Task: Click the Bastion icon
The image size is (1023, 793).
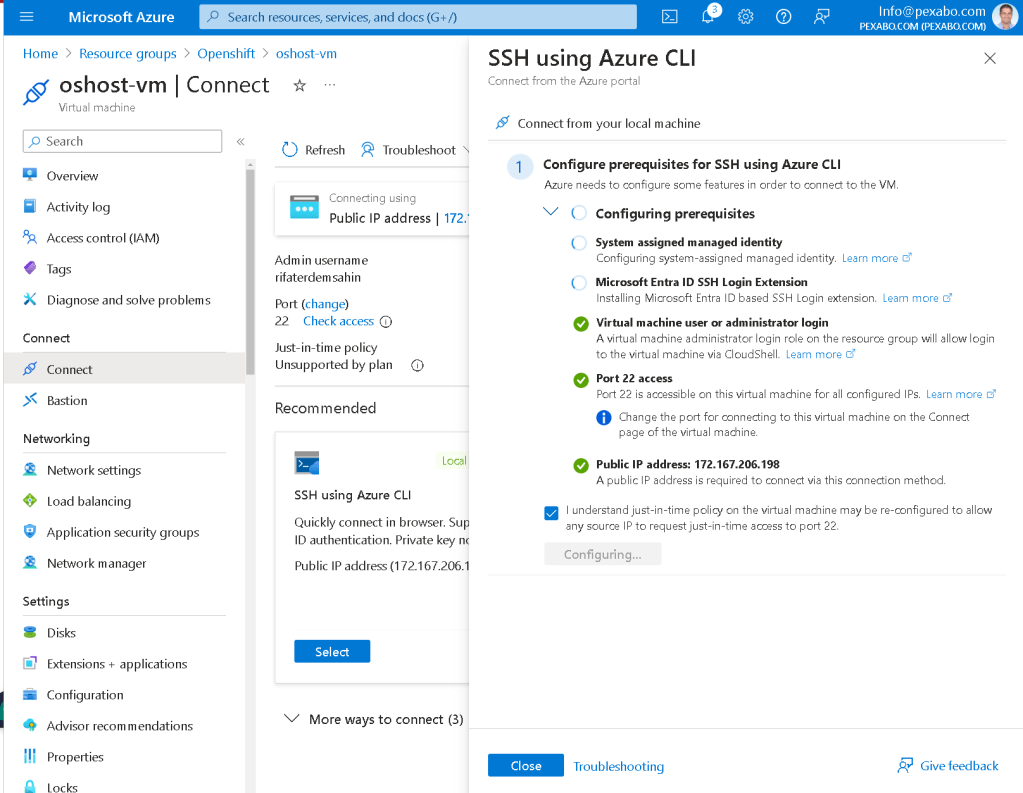Action: coord(30,400)
